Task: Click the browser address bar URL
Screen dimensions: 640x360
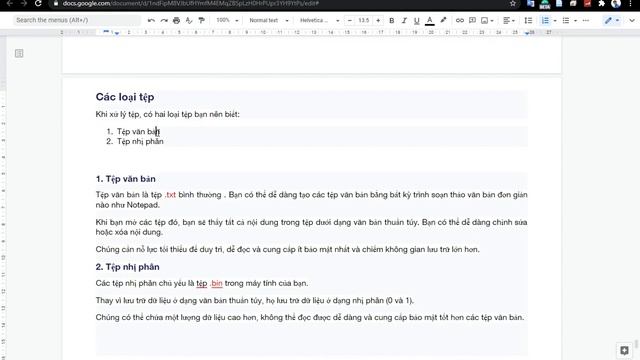Action: [191, 3]
